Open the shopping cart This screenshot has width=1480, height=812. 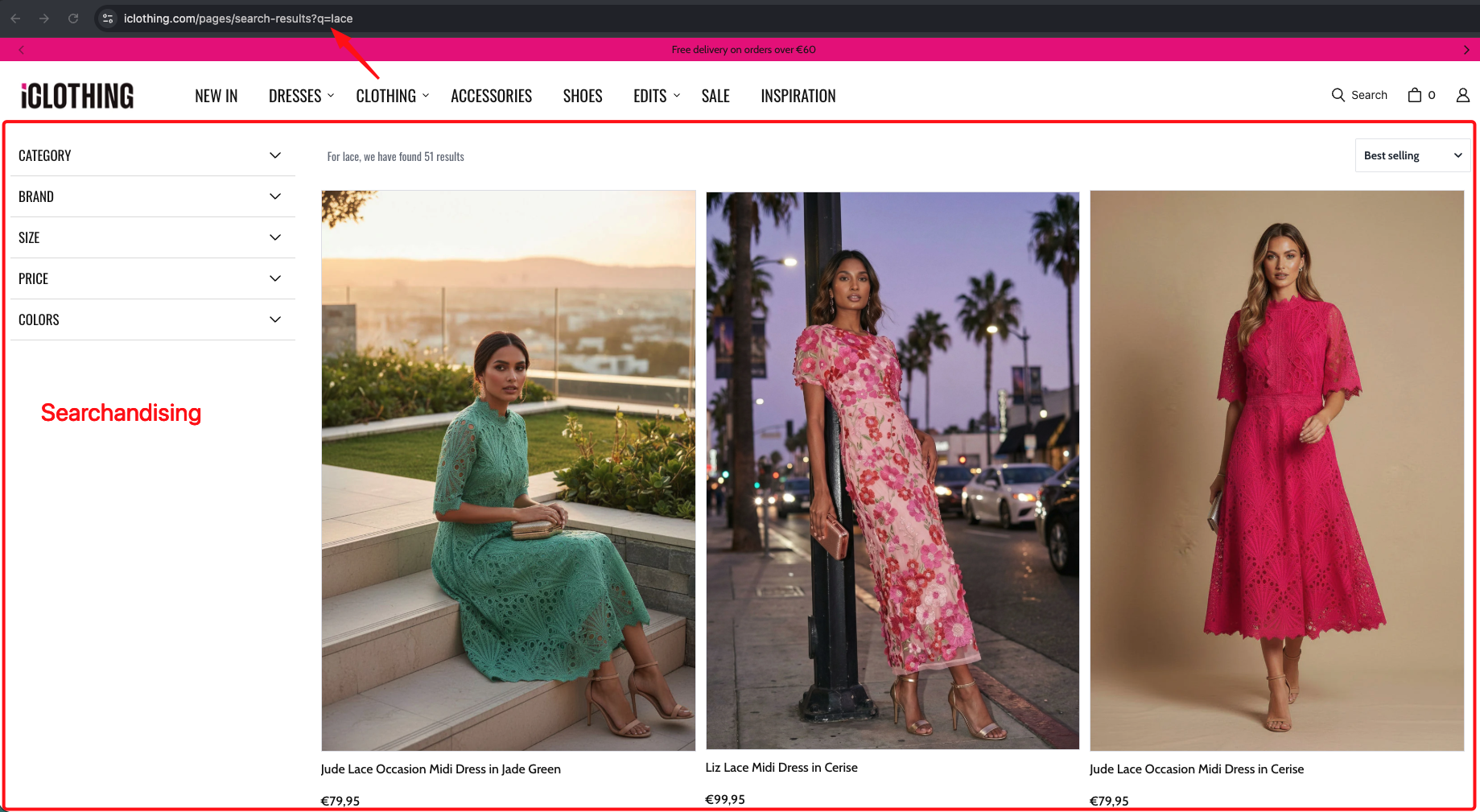click(x=1416, y=94)
